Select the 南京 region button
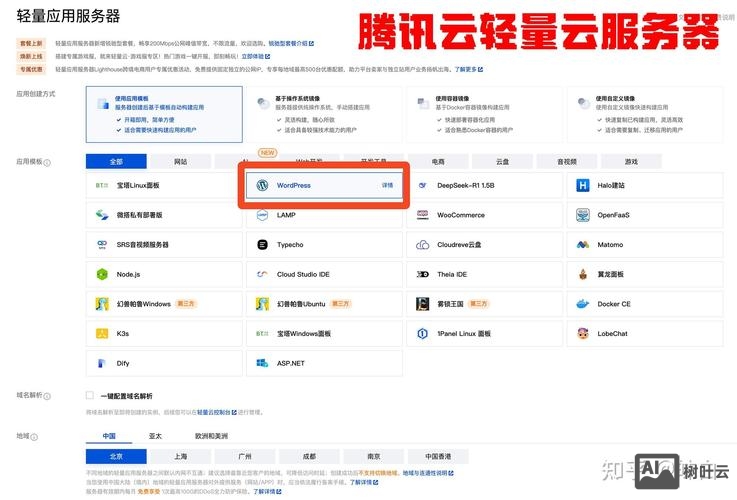The height and width of the screenshot is (500, 737). tap(374, 456)
